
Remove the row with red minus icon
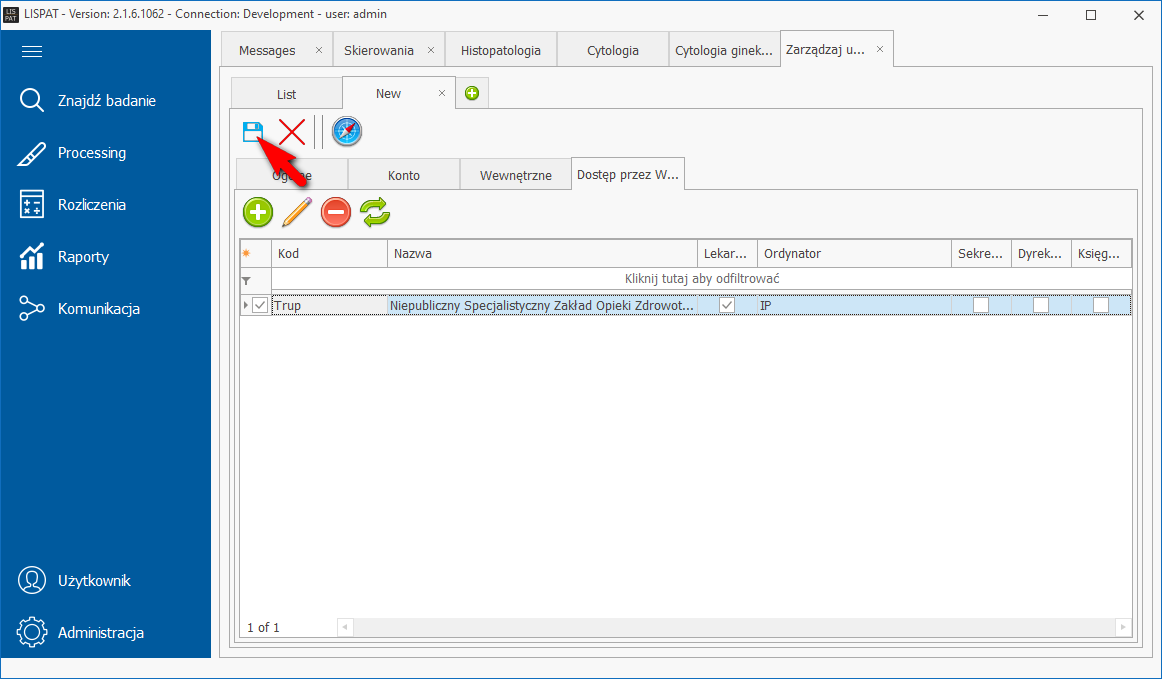[x=336, y=212]
